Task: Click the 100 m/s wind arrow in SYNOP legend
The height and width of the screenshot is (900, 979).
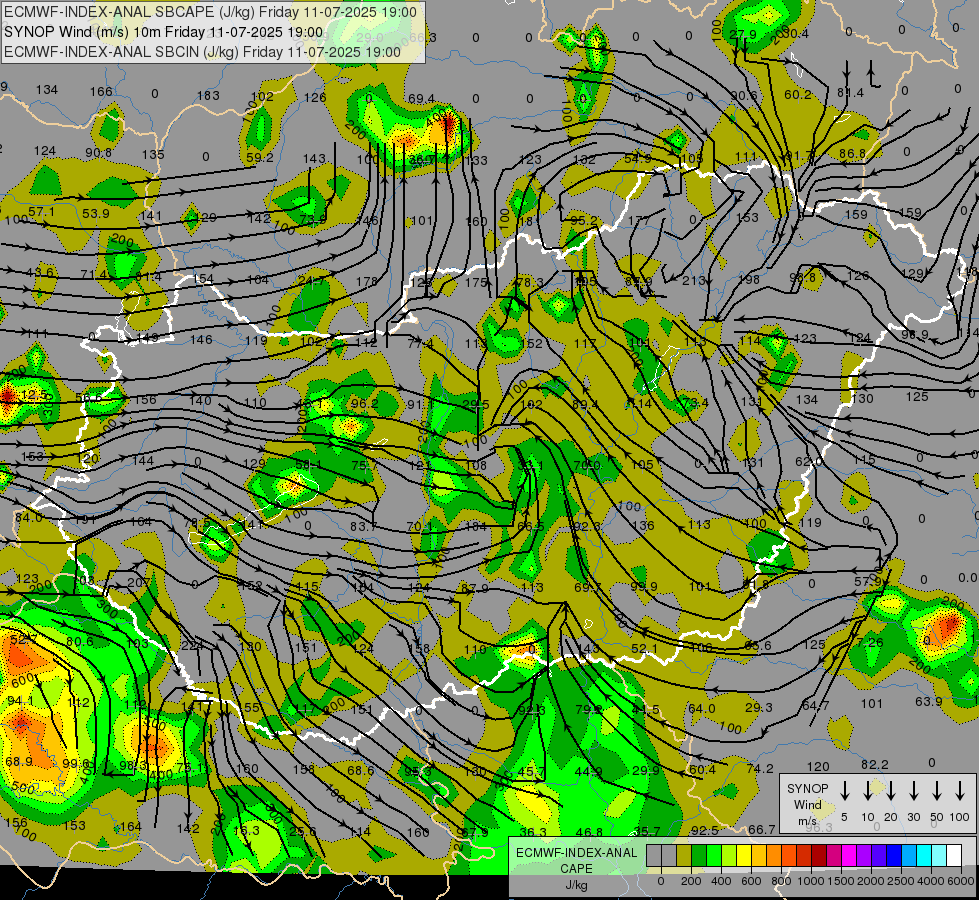Action: [960, 791]
